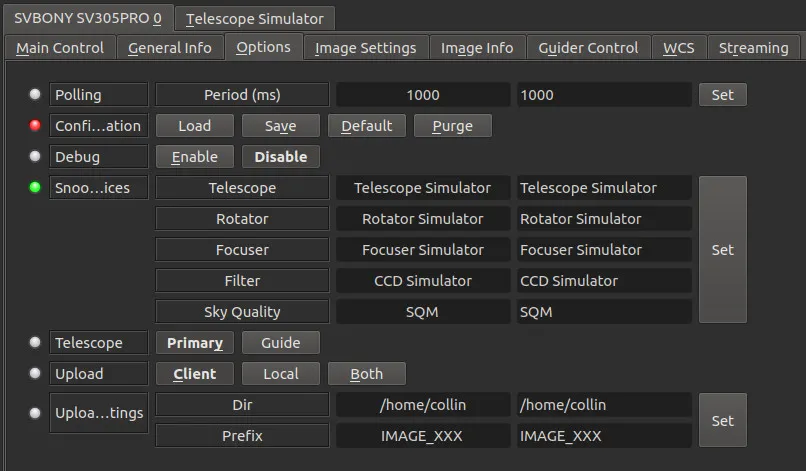806x471 pixels.
Task: Click the Telescope status indicator light
Action: pos(35,342)
